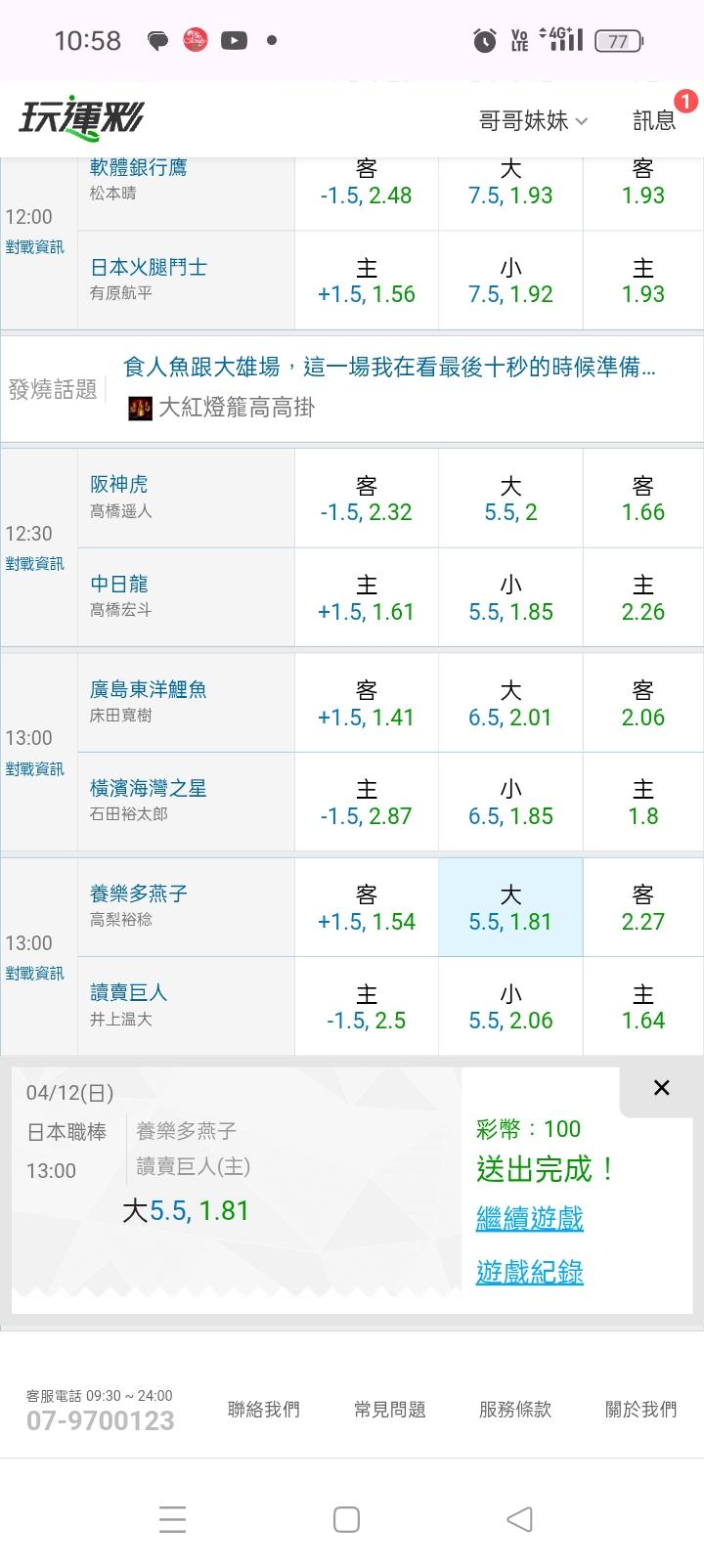The image size is (704, 1568).
Task: Select 阪神虎 客 -1.5, 2.32 odds
Action: (367, 499)
